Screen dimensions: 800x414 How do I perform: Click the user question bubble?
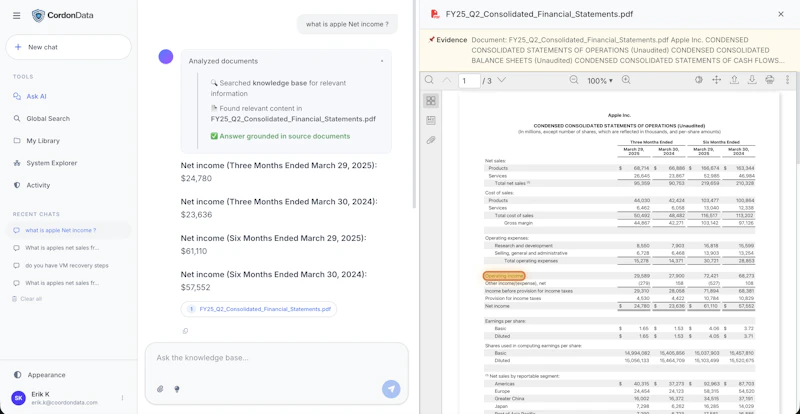point(347,24)
